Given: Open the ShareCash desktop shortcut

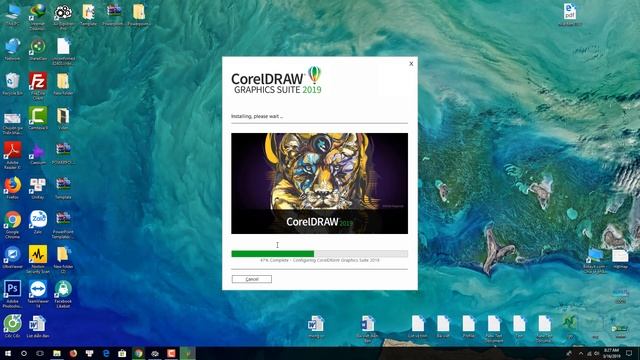Looking at the screenshot, I should coord(38,49).
